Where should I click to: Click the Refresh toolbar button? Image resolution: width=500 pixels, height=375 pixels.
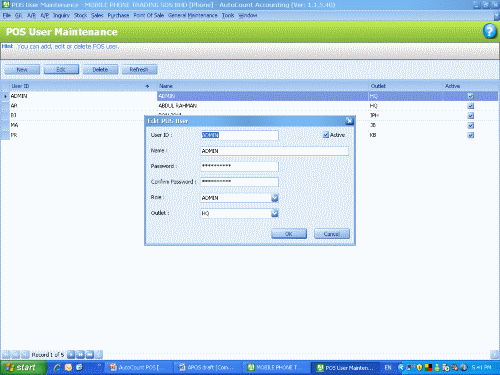(139, 70)
